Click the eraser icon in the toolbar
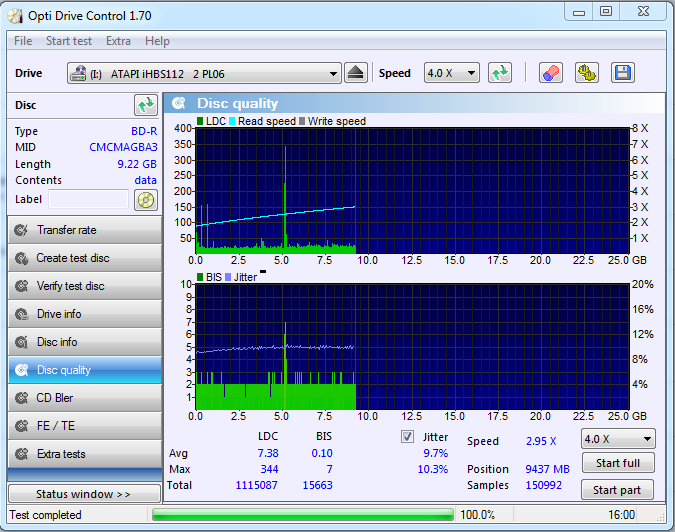 pos(551,73)
